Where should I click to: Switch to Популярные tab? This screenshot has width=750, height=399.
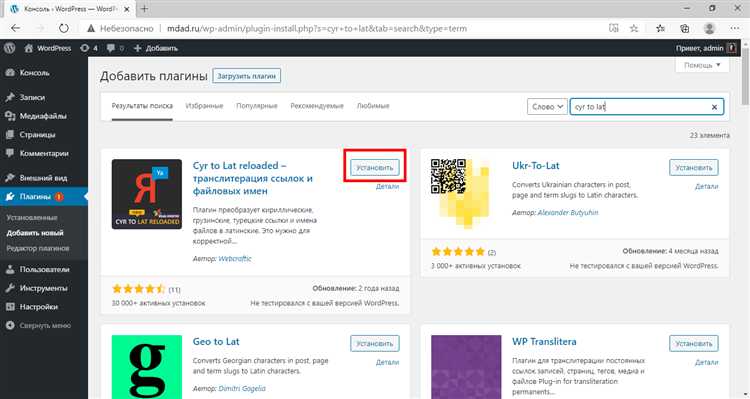tap(257, 106)
